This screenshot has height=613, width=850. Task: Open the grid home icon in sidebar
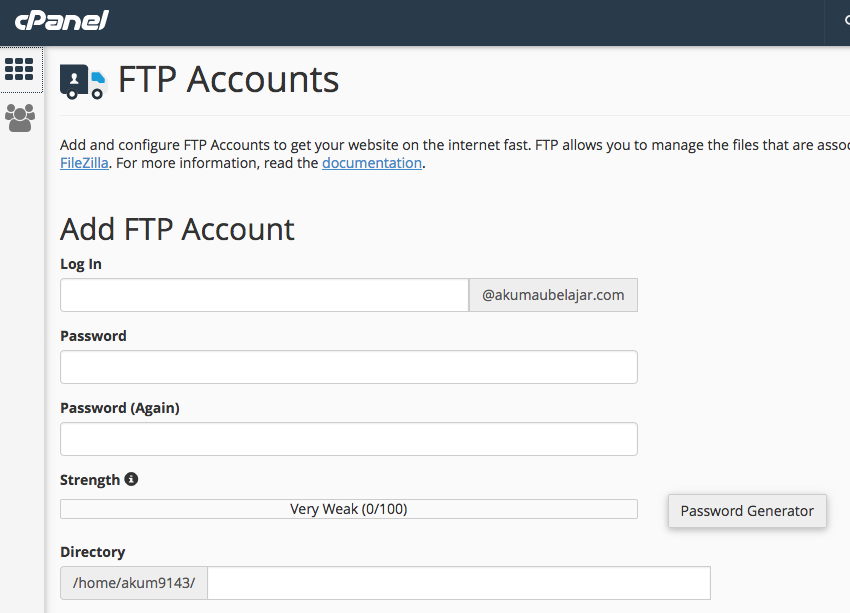click(19, 69)
